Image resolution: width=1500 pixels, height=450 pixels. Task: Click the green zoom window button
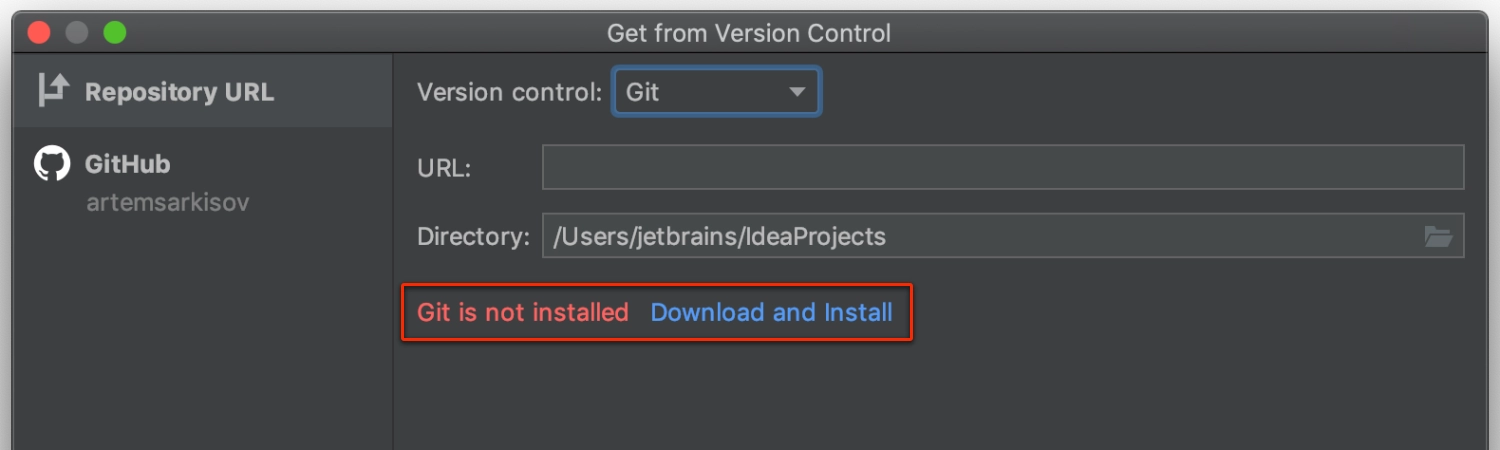pos(115,33)
